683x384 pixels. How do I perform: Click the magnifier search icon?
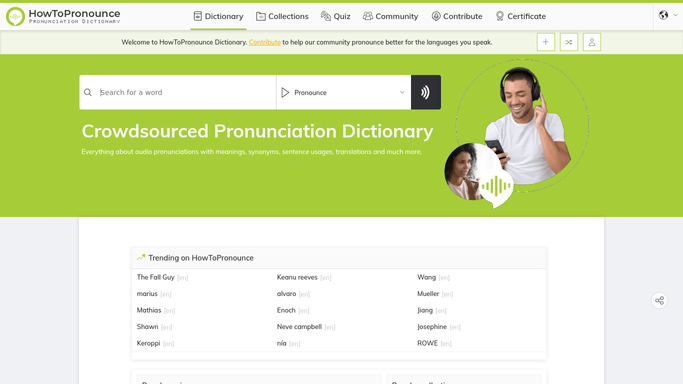click(88, 92)
